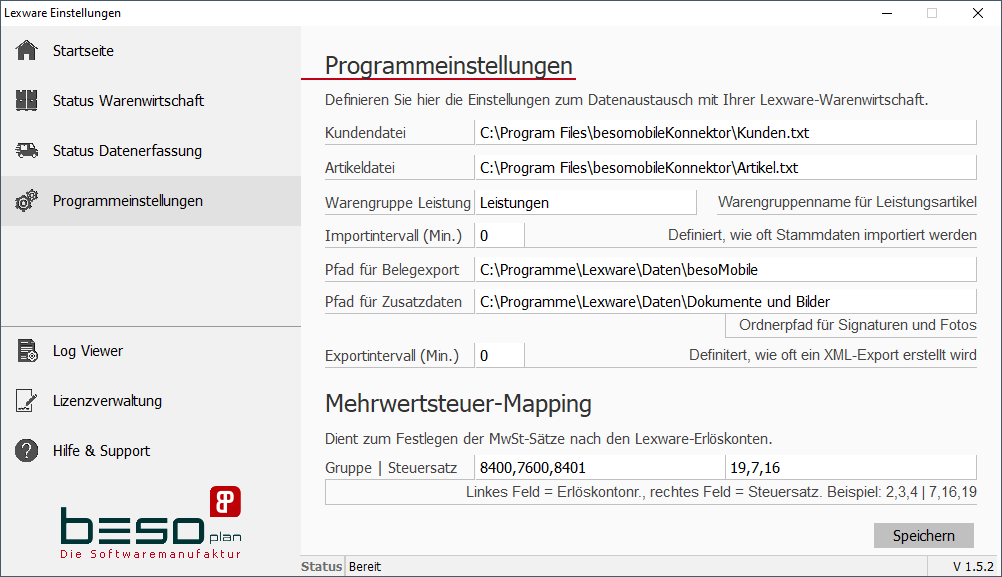Click the Kundendatei label
1002x577 pixels.
pyautogui.click(x=366, y=133)
